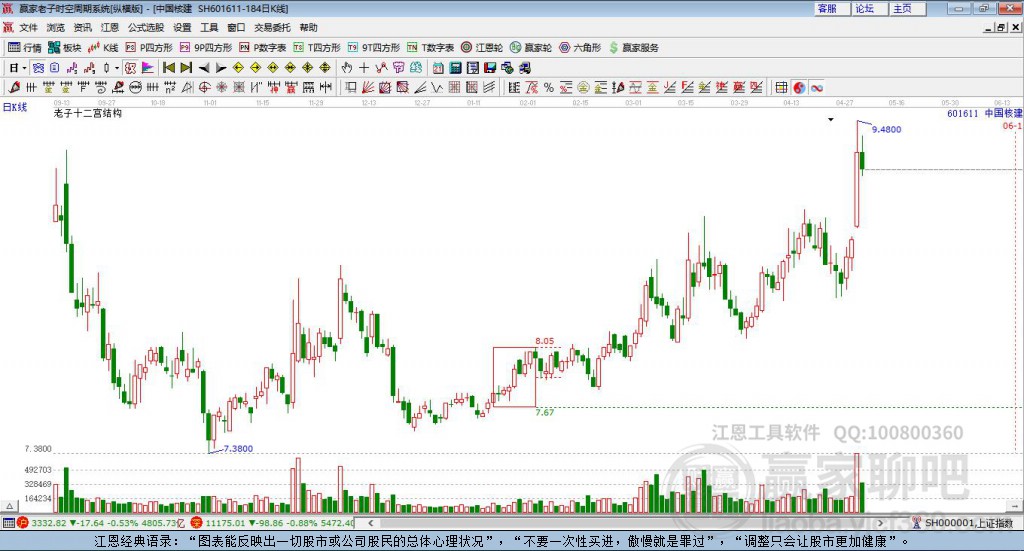Open the calculator icon
The width and height of the screenshot is (1024, 551).
[x=455, y=68]
